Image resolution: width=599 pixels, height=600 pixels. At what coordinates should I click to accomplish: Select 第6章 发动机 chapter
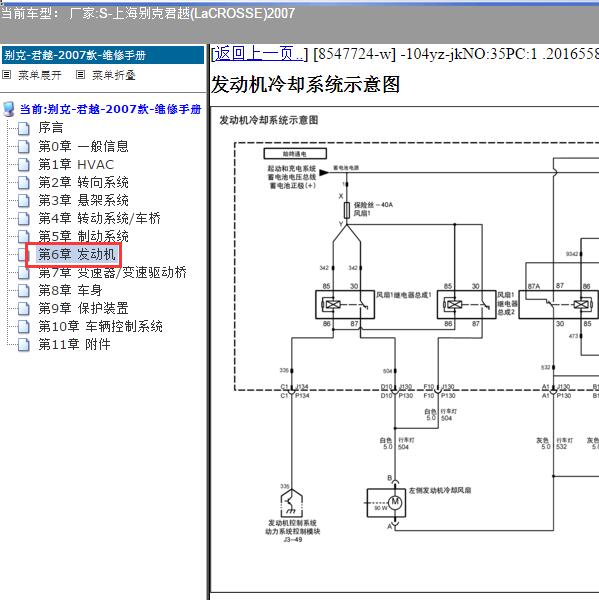coord(77,254)
